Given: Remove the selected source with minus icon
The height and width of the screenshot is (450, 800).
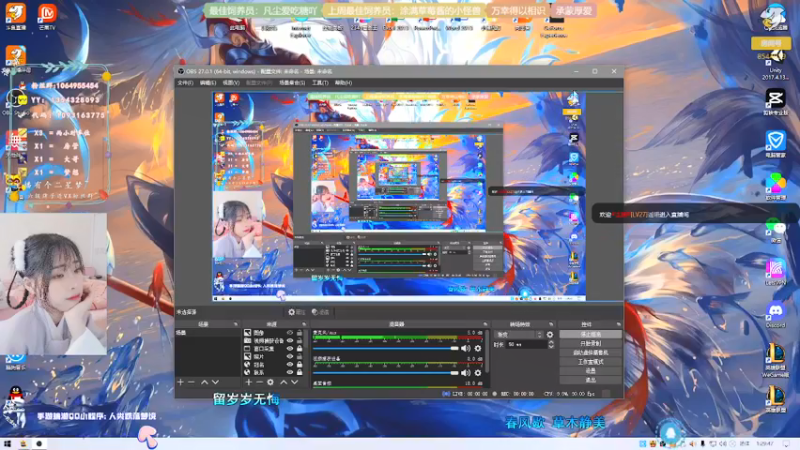Looking at the screenshot, I should click(x=259, y=382).
